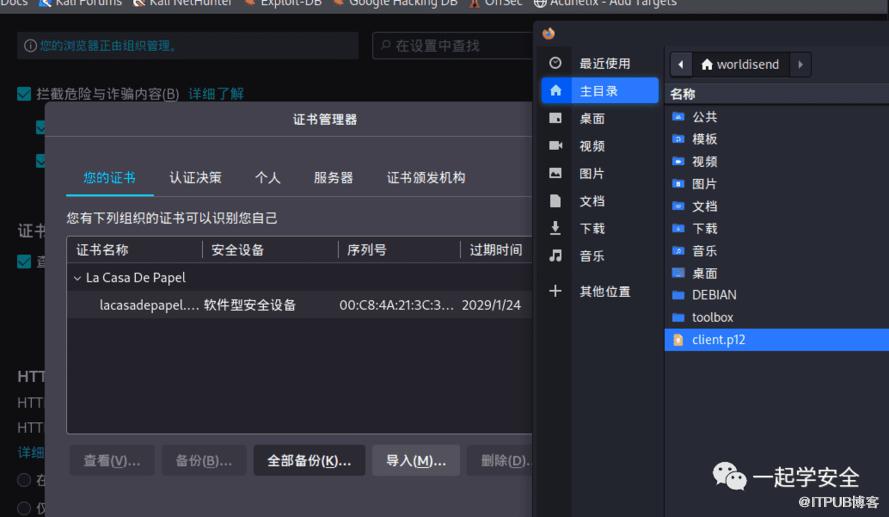This screenshot has width=889, height=517.
Task: Open 视频 videos location in sidebar
Action: click(x=591, y=146)
